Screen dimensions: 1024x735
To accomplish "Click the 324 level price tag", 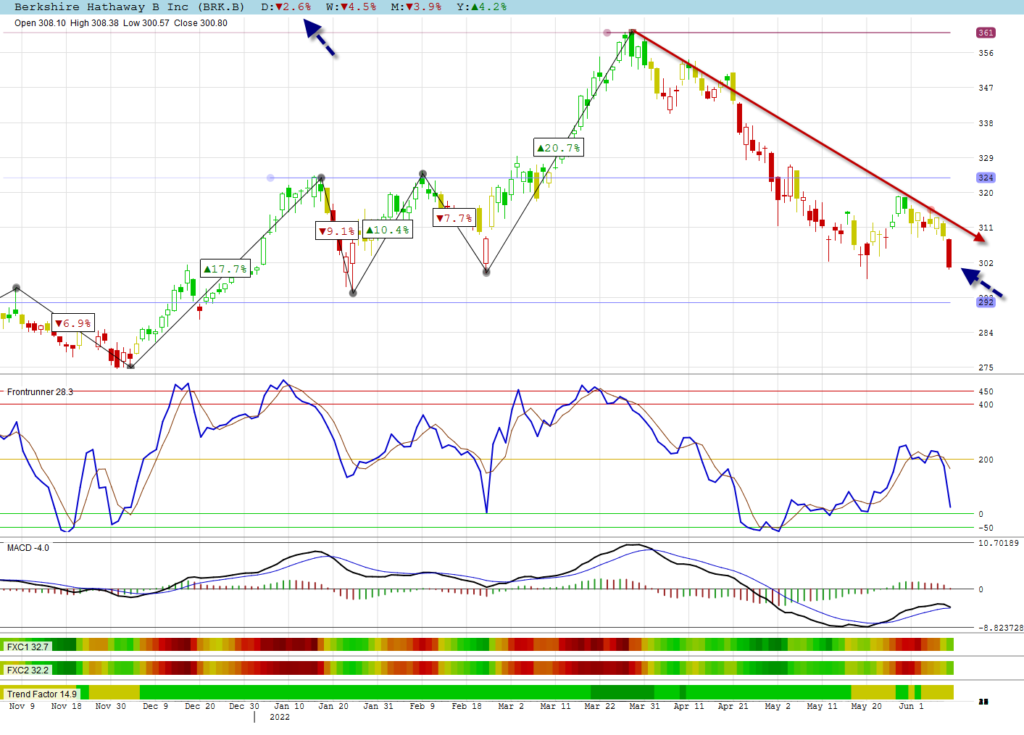I will pos(985,178).
